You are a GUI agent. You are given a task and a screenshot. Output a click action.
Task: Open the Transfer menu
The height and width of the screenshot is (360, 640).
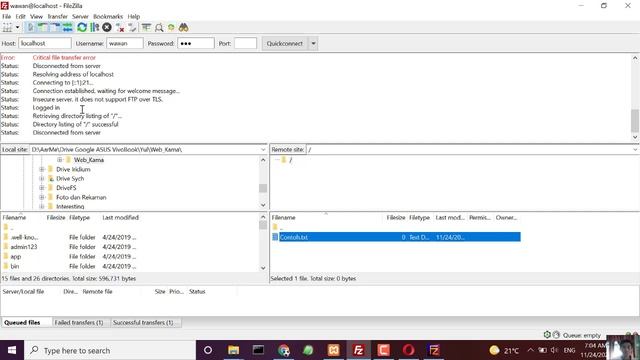click(x=58, y=16)
